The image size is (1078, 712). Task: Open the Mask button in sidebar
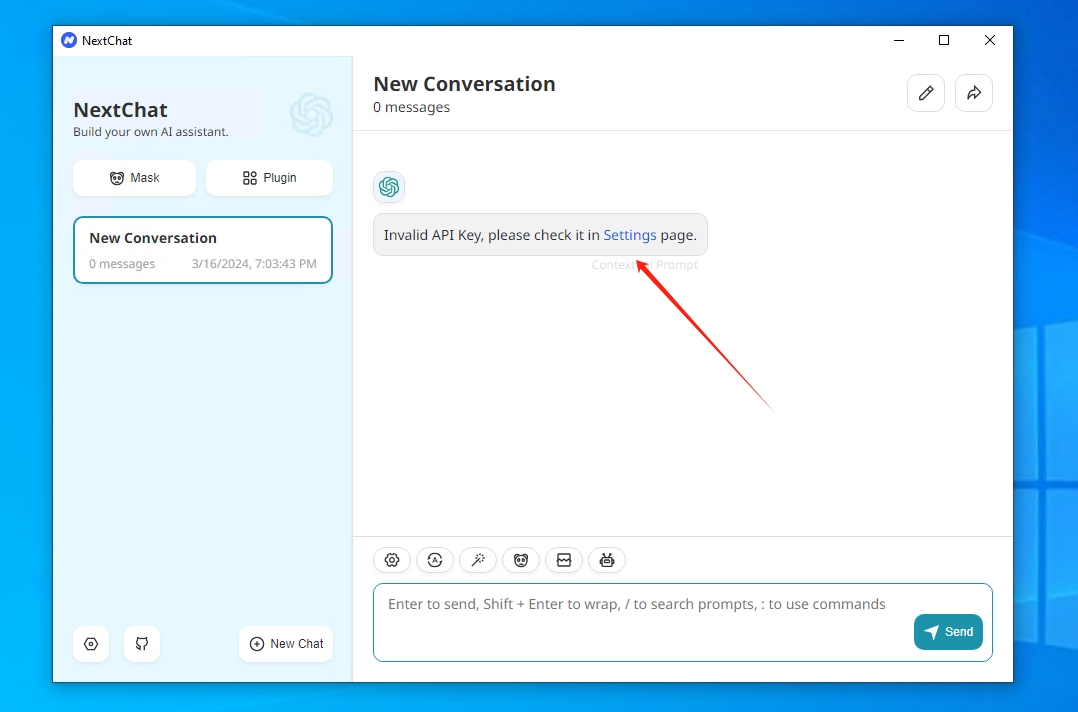tap(134, 178)
